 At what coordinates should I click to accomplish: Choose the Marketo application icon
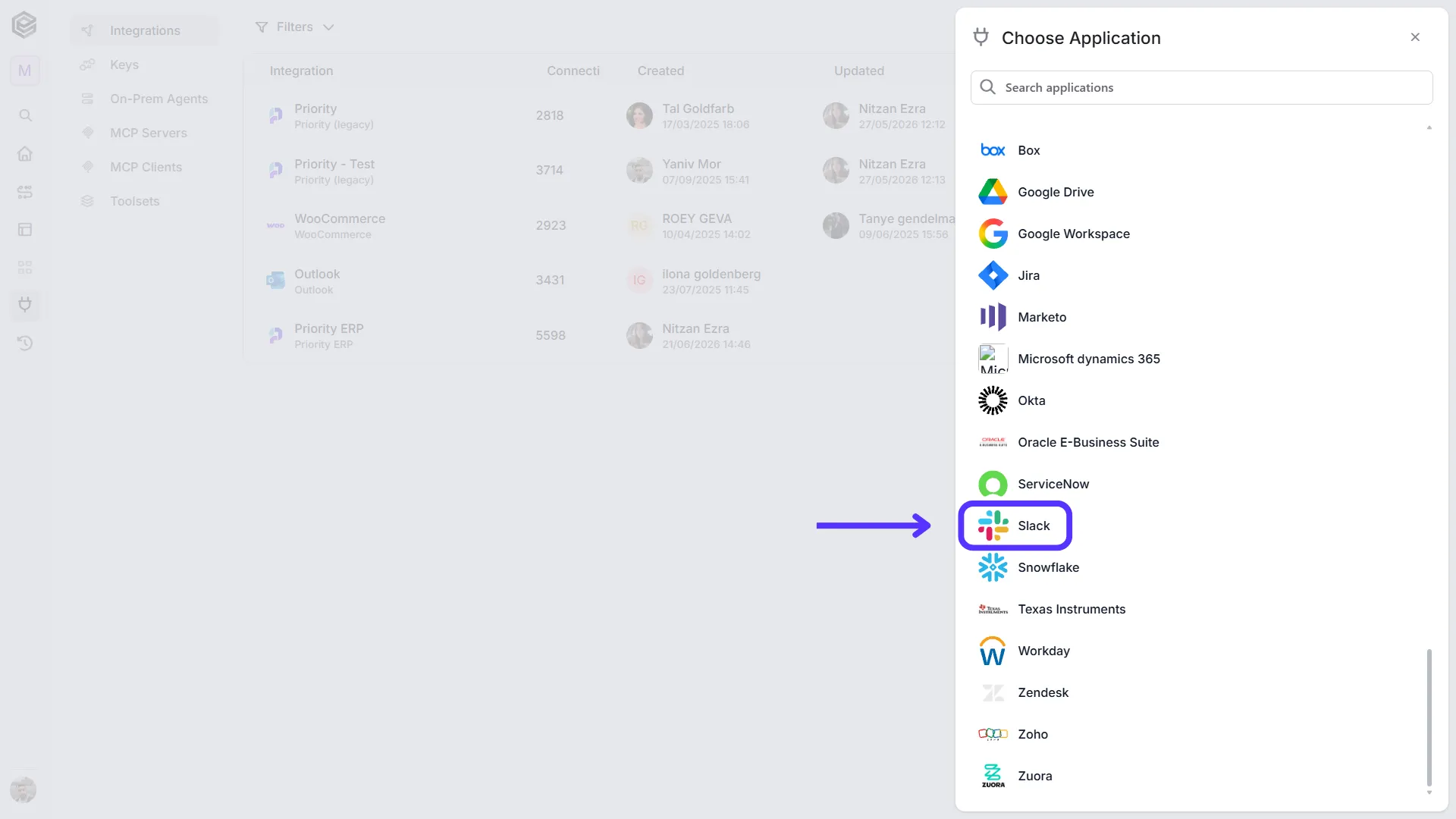[993, 317]
